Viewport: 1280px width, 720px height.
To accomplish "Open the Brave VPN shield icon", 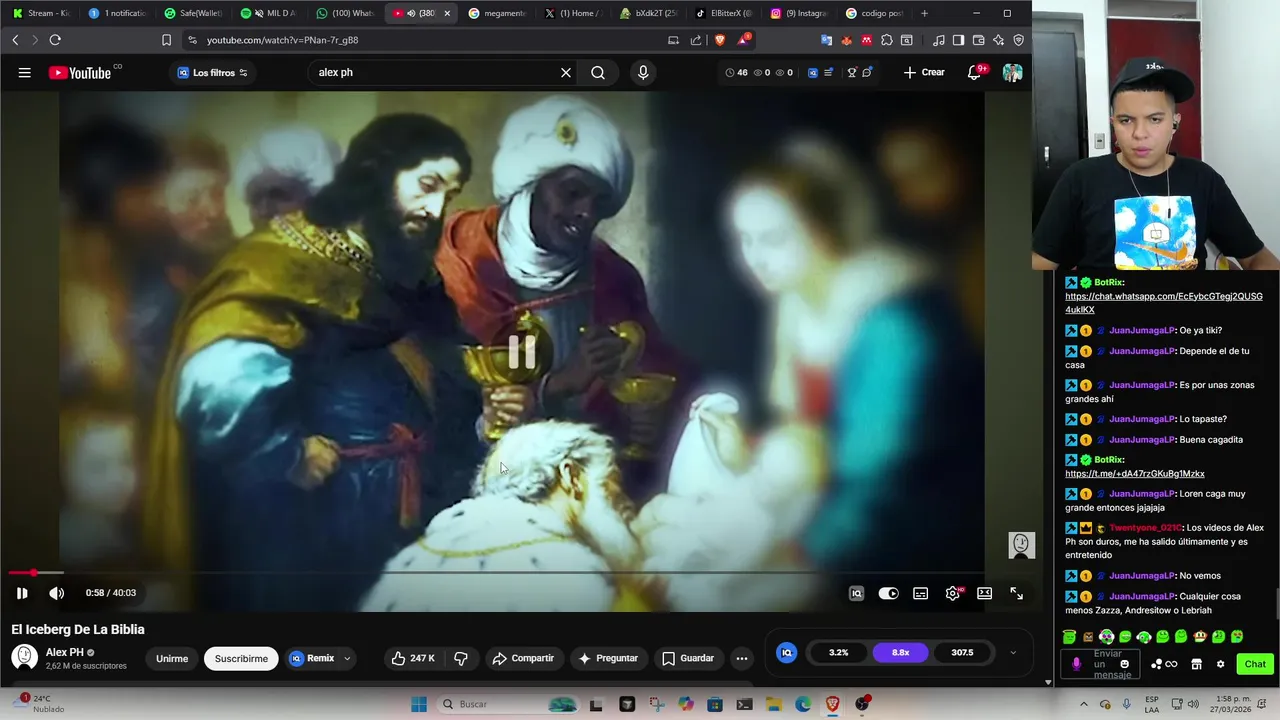I will pyautogui.click(x=1018, y=40).
